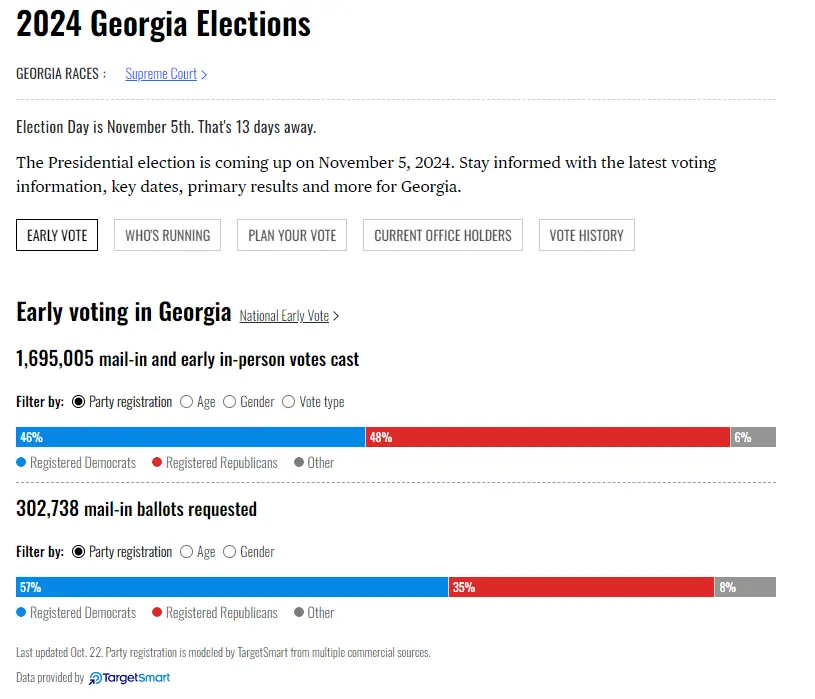Image resolution: width=815 pixels, height=699 pixels.
Task: Click red Registered Republicans legend dot under votes cast
Action: [x=157, y=463]
